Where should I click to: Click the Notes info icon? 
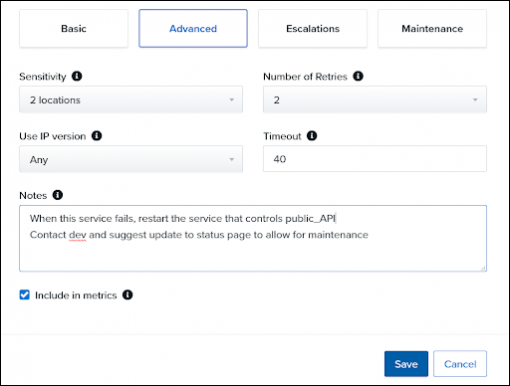pos(58,195)
